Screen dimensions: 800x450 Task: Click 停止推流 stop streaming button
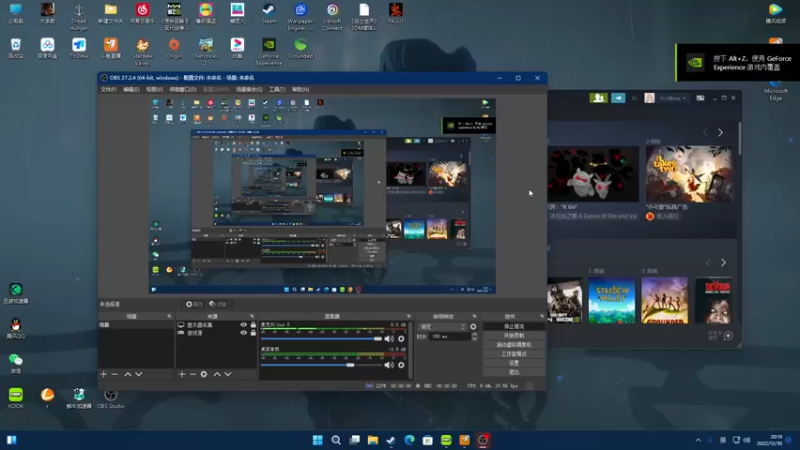tap(513, 326)
